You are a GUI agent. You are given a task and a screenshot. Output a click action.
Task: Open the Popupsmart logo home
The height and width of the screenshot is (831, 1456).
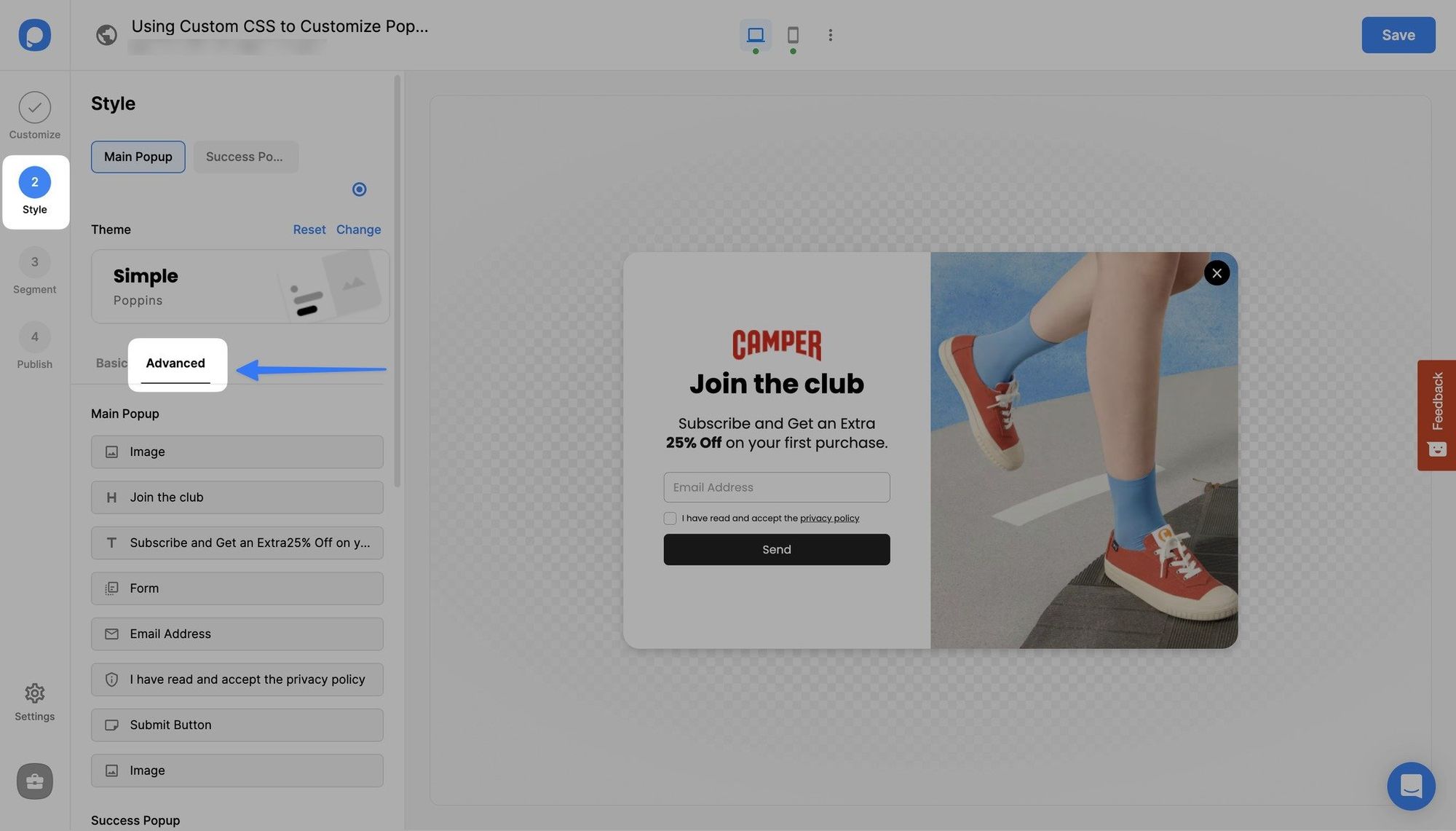pyautogui.click(x=34, y=34)
